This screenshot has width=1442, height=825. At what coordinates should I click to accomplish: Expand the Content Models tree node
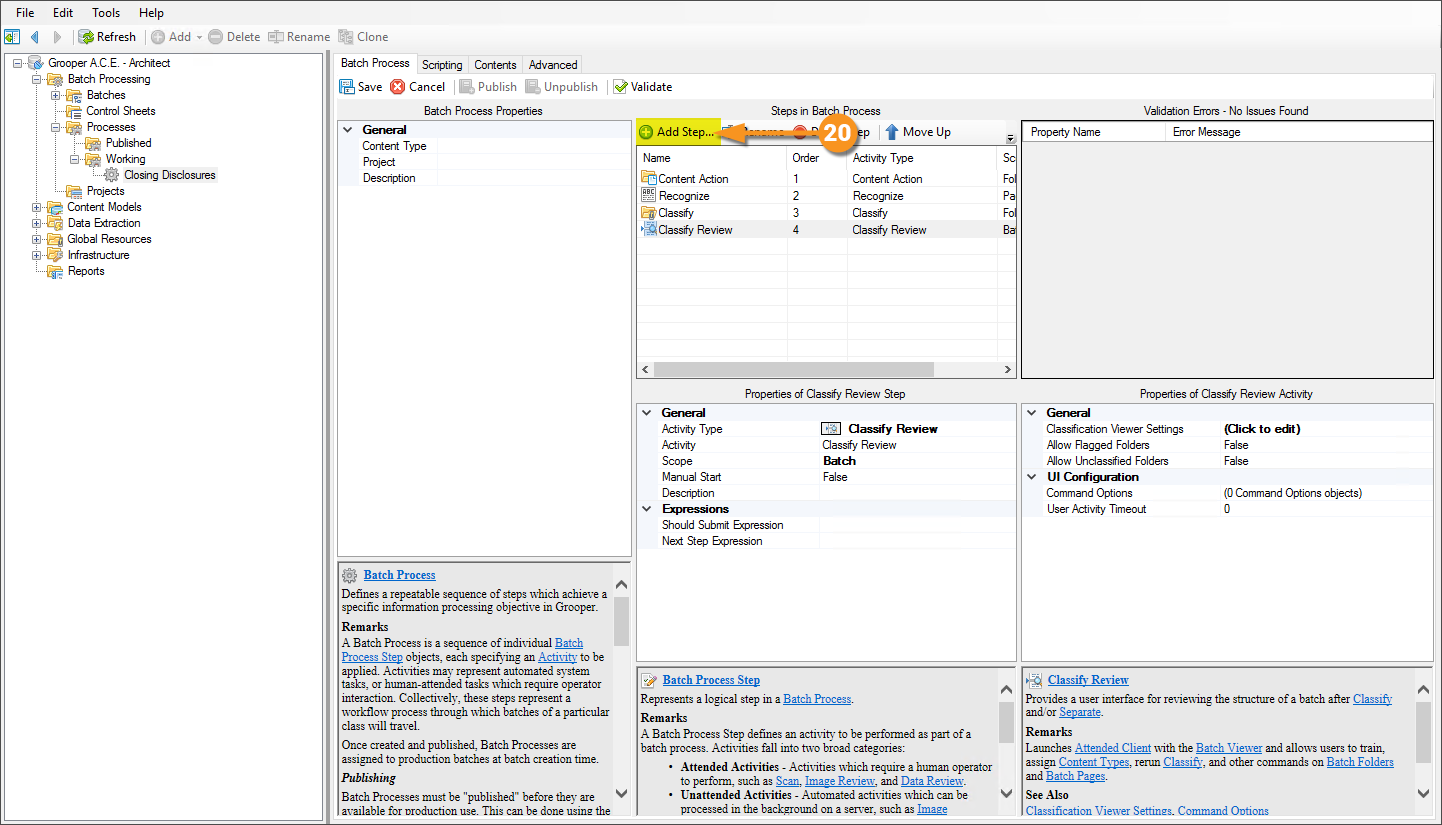(x=37, y=207)
